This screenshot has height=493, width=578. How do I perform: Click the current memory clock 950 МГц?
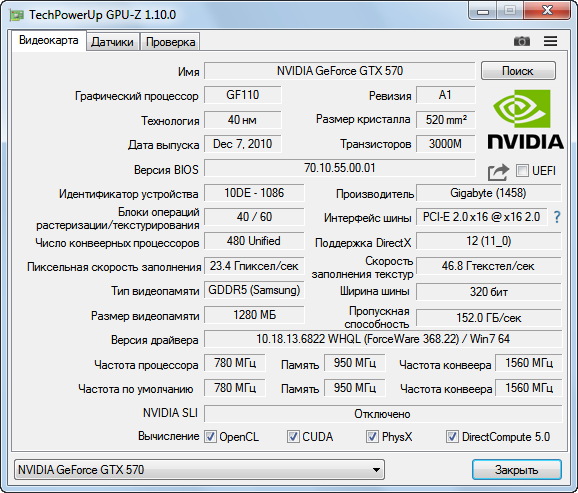click(355, 363)
